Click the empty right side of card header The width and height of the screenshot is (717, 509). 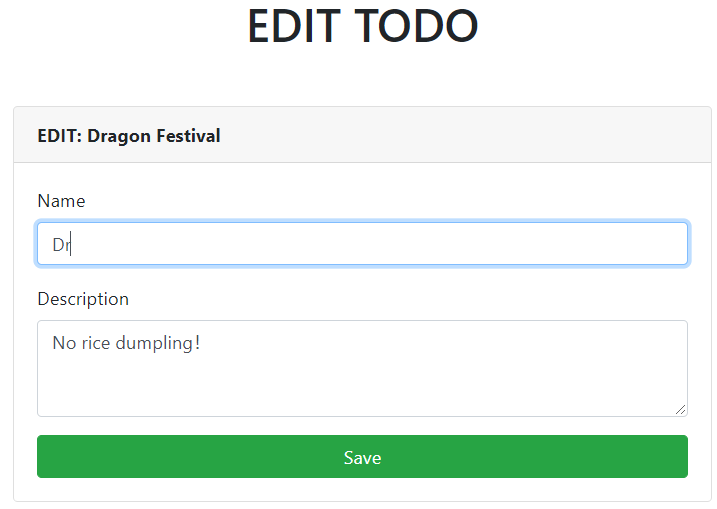(500, 135)
